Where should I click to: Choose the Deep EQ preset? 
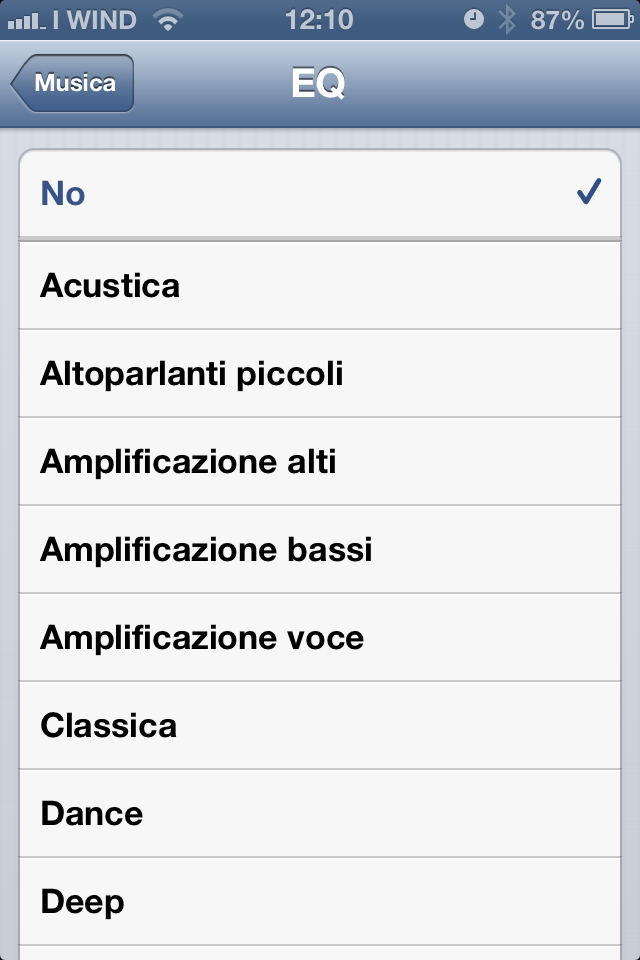pos(320,902)
